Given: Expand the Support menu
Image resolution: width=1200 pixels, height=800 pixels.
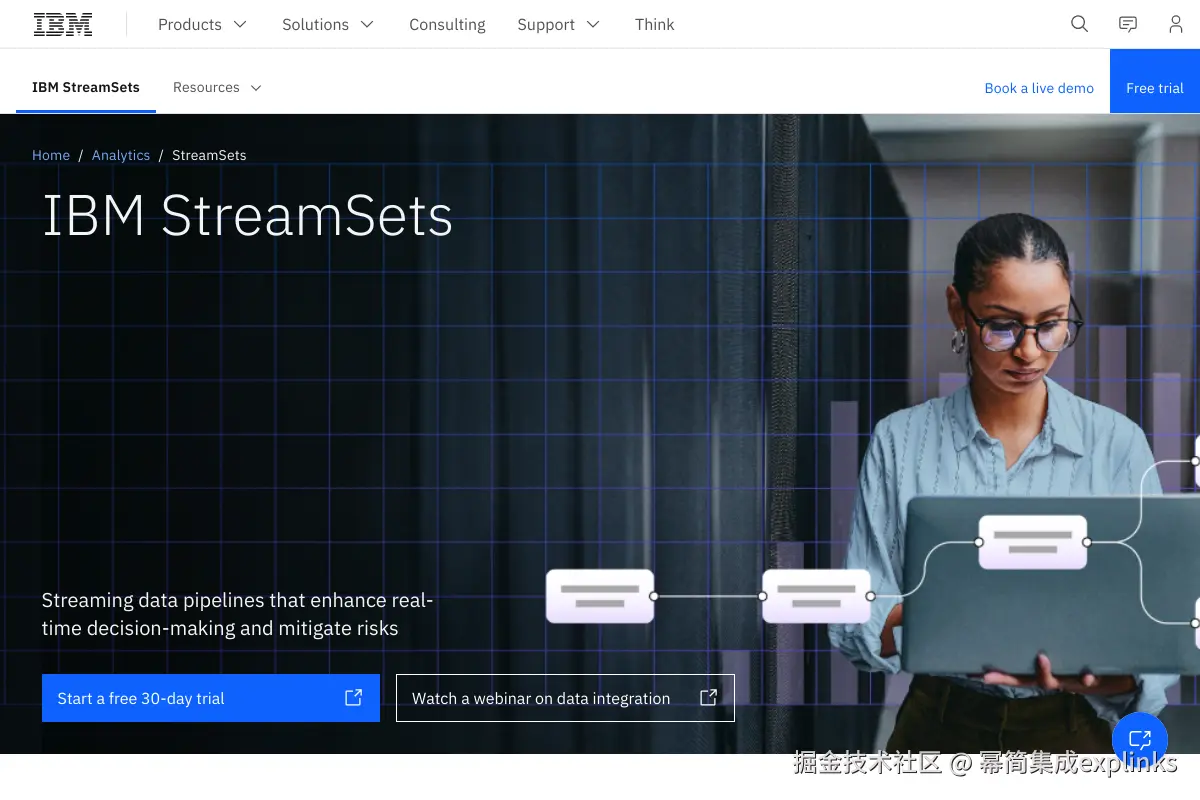Looking at the screenshot, I should [558, 24].
